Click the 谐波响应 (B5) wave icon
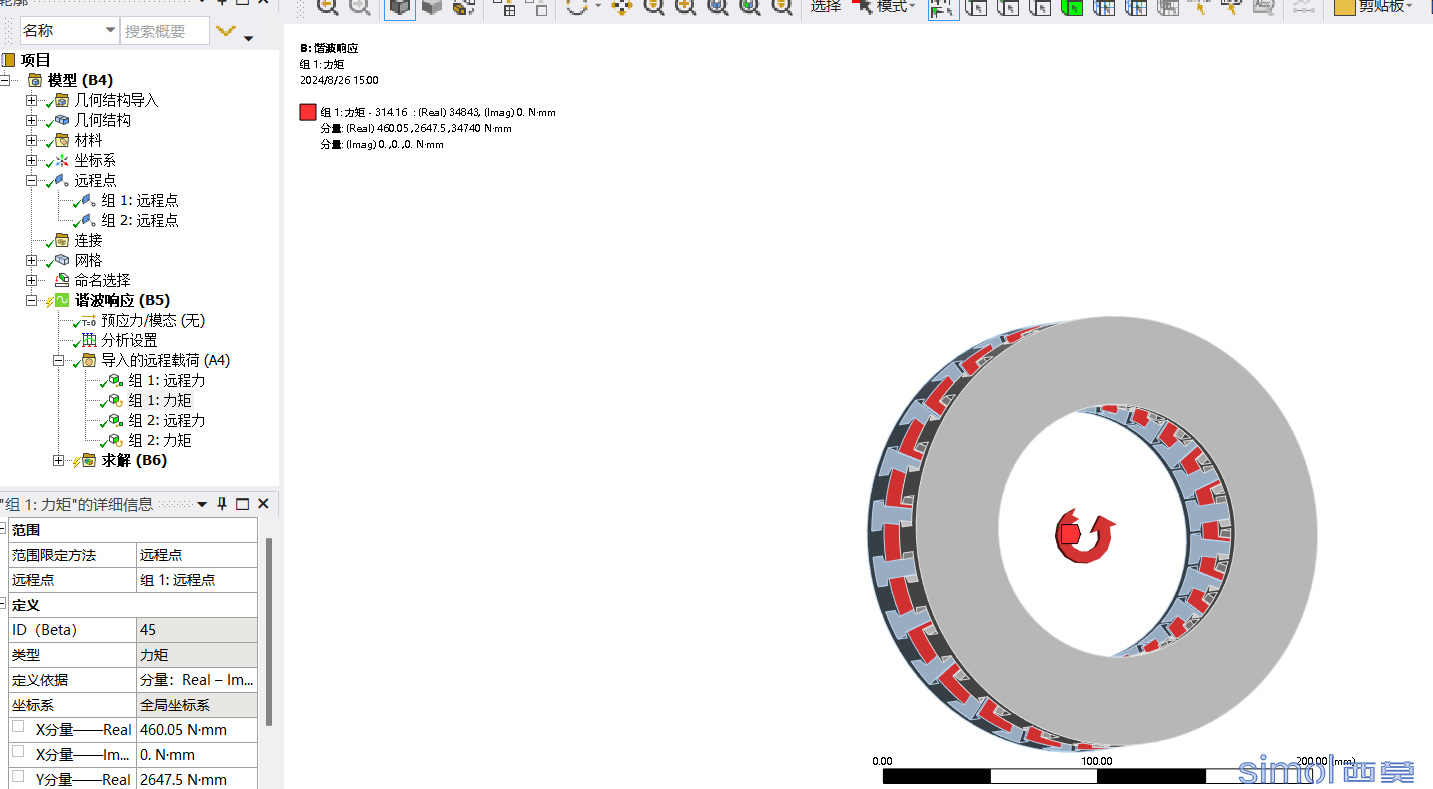The width and height of the screenshot is (1433, 789). (62, 300)
